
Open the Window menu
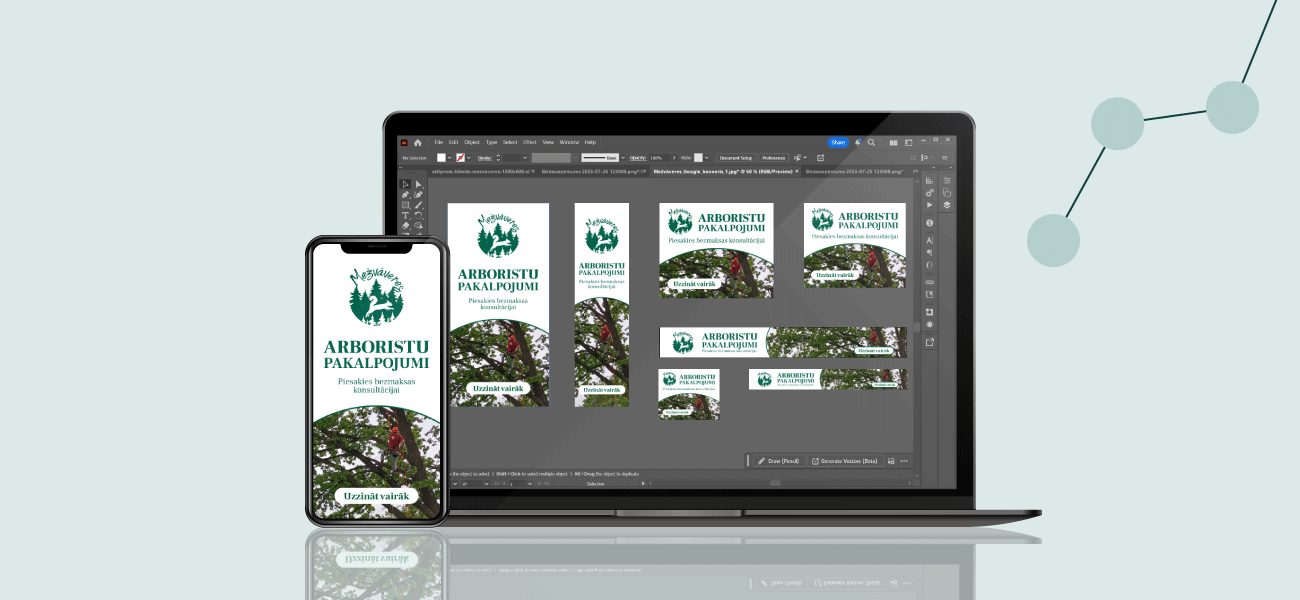click(569, 142)
